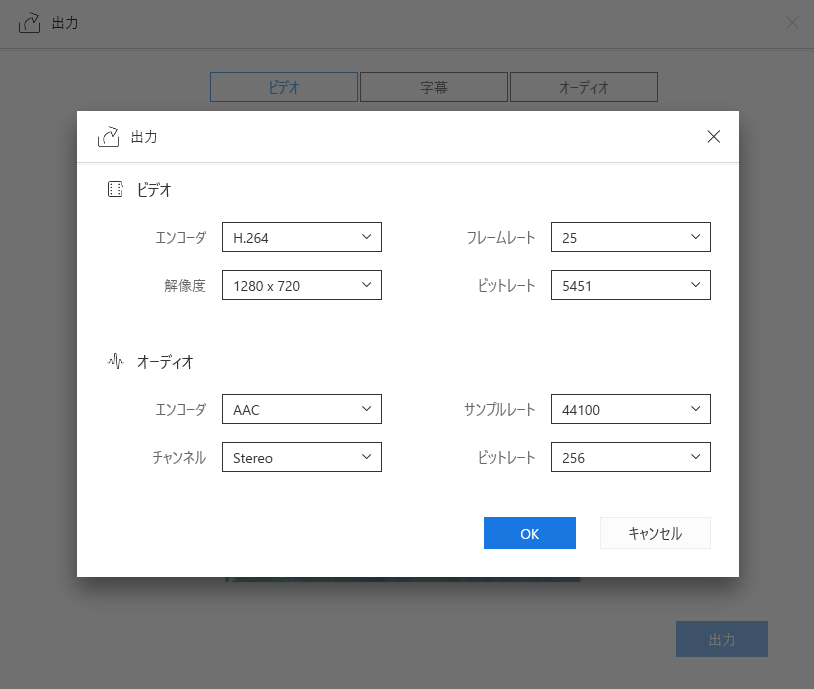Click the film strip ビデオ section icon
This screenshot has height=689, width=814.
point(115,189)
